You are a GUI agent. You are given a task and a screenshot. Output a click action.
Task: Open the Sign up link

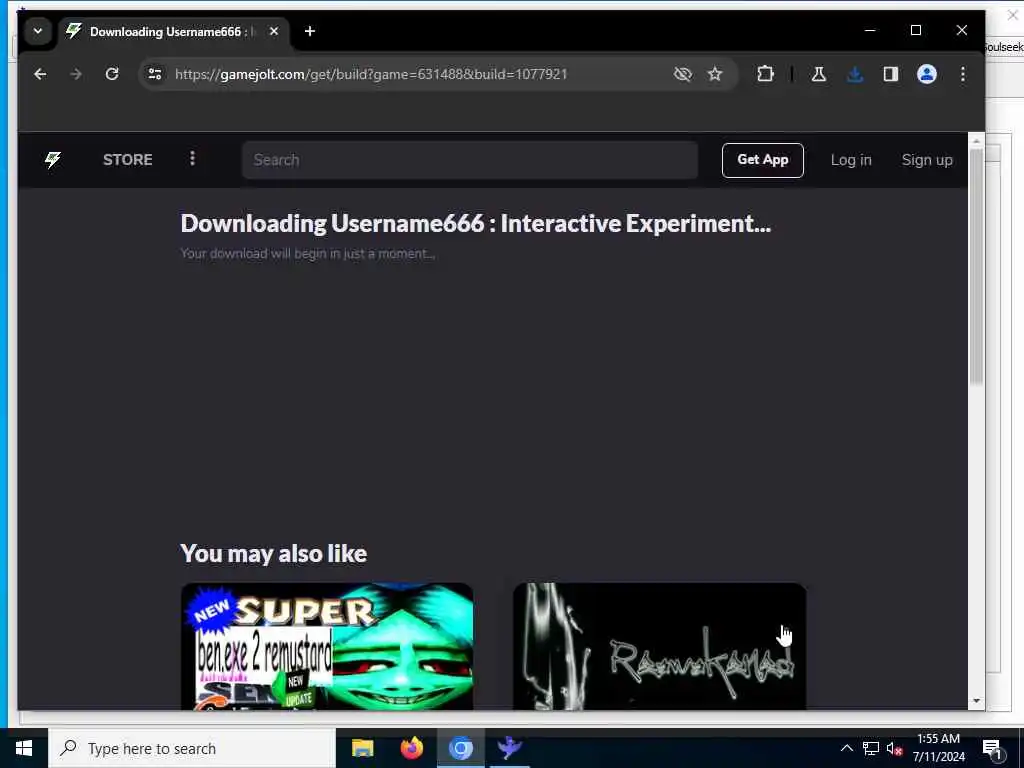tap(927, 160)
